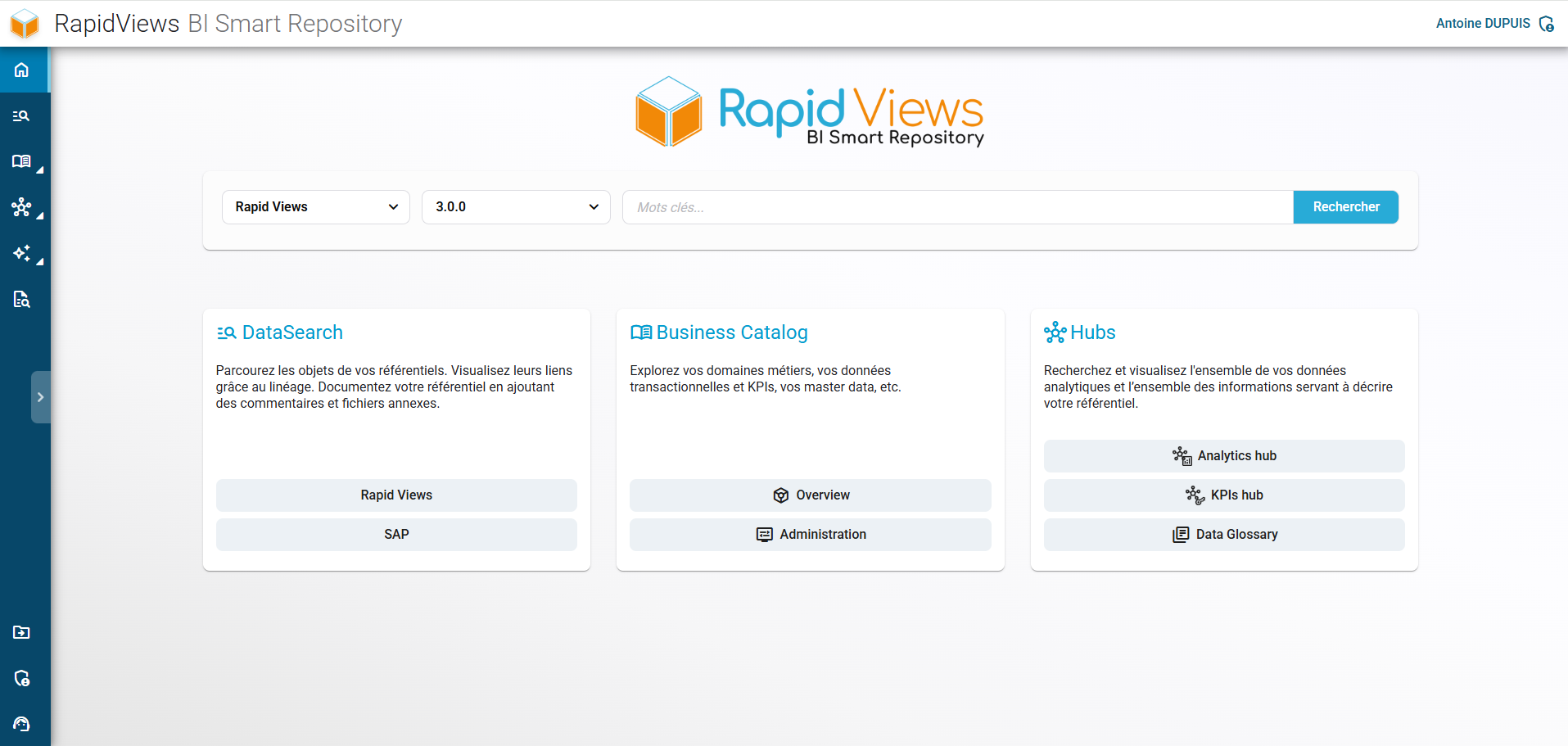Image resolution: width=1568 pixels, height=746 pixels.
Task: Click user account icon next to Antoine DUPUIS
Action: (x=1547, y=24)
